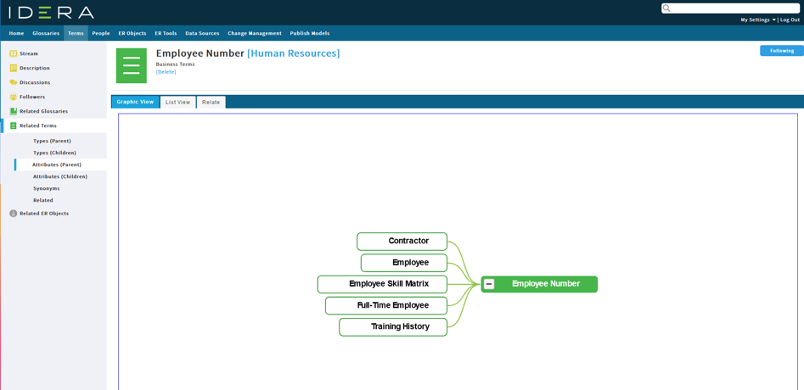Open the Home menu
The image size is (804, 390).
point(16,33)
